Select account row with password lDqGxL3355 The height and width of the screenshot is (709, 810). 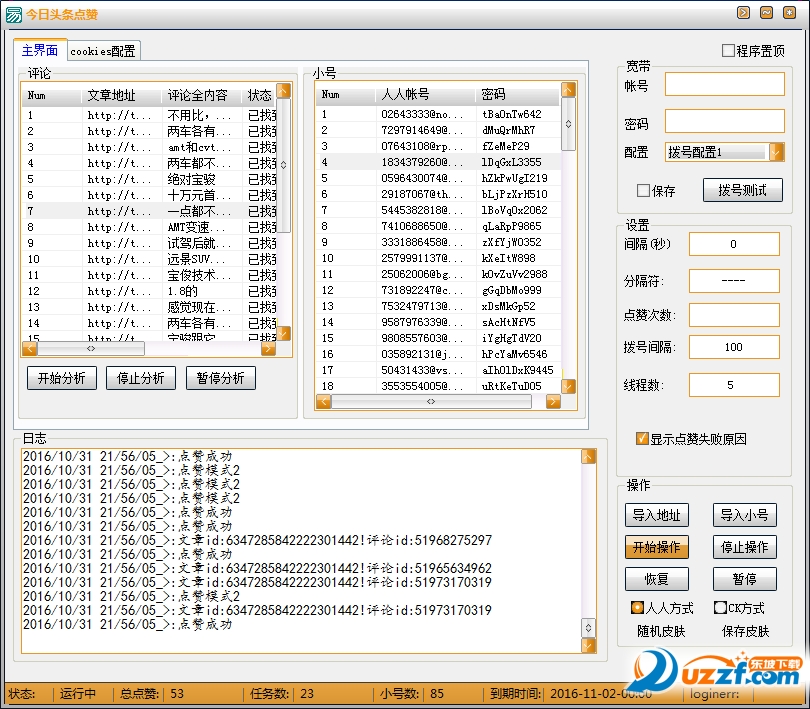[x=439, y=162]
